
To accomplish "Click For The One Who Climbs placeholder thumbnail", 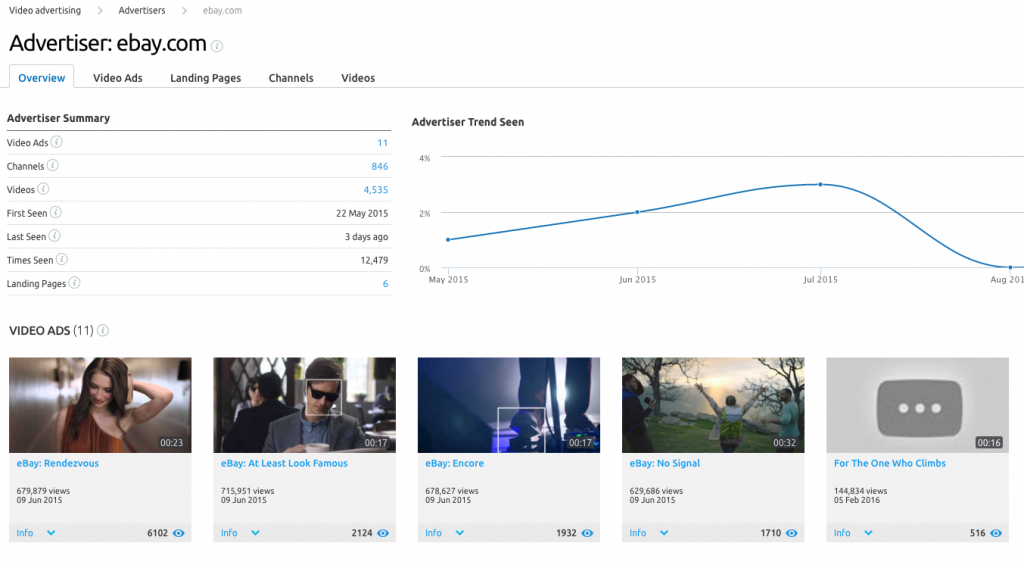I will point(918,405).
